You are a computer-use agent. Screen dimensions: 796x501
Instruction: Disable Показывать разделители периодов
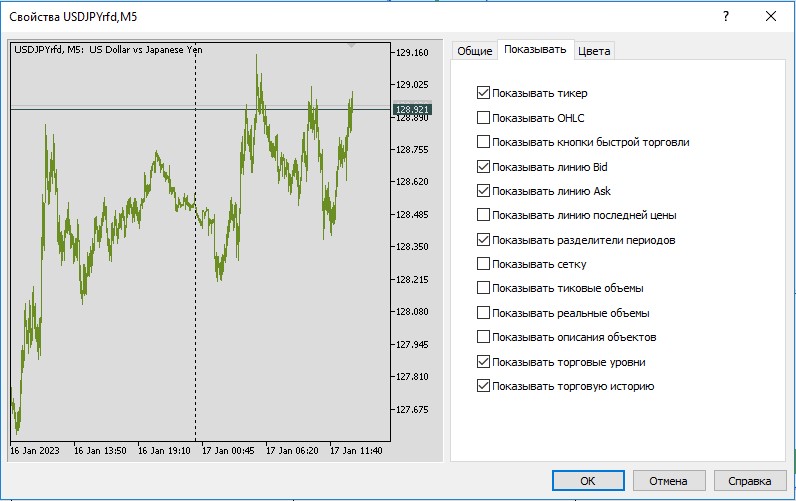pyautogui.click(x=483, y=240)
